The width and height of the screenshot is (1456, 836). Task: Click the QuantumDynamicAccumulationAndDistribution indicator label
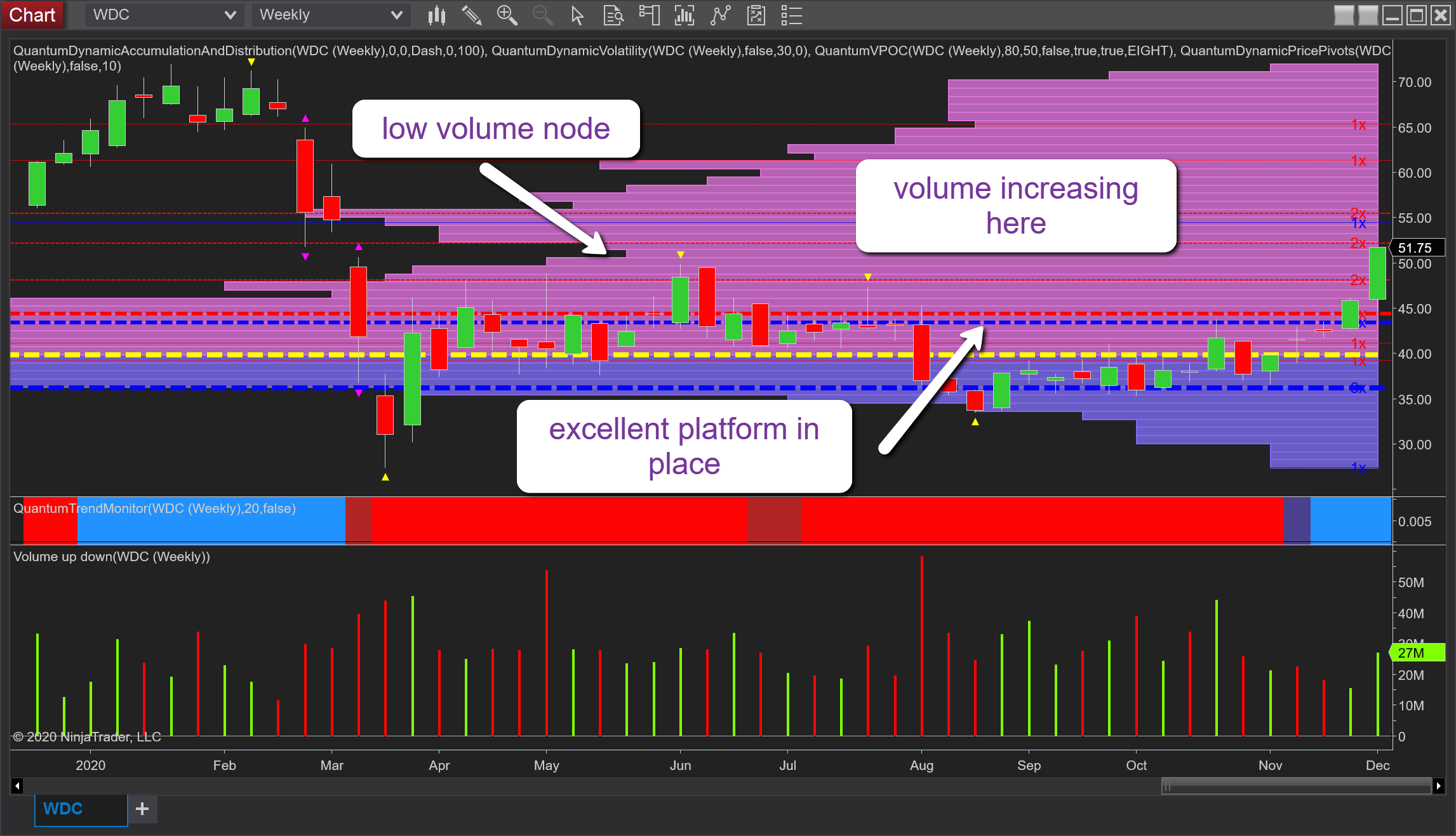tap(250, 51)
